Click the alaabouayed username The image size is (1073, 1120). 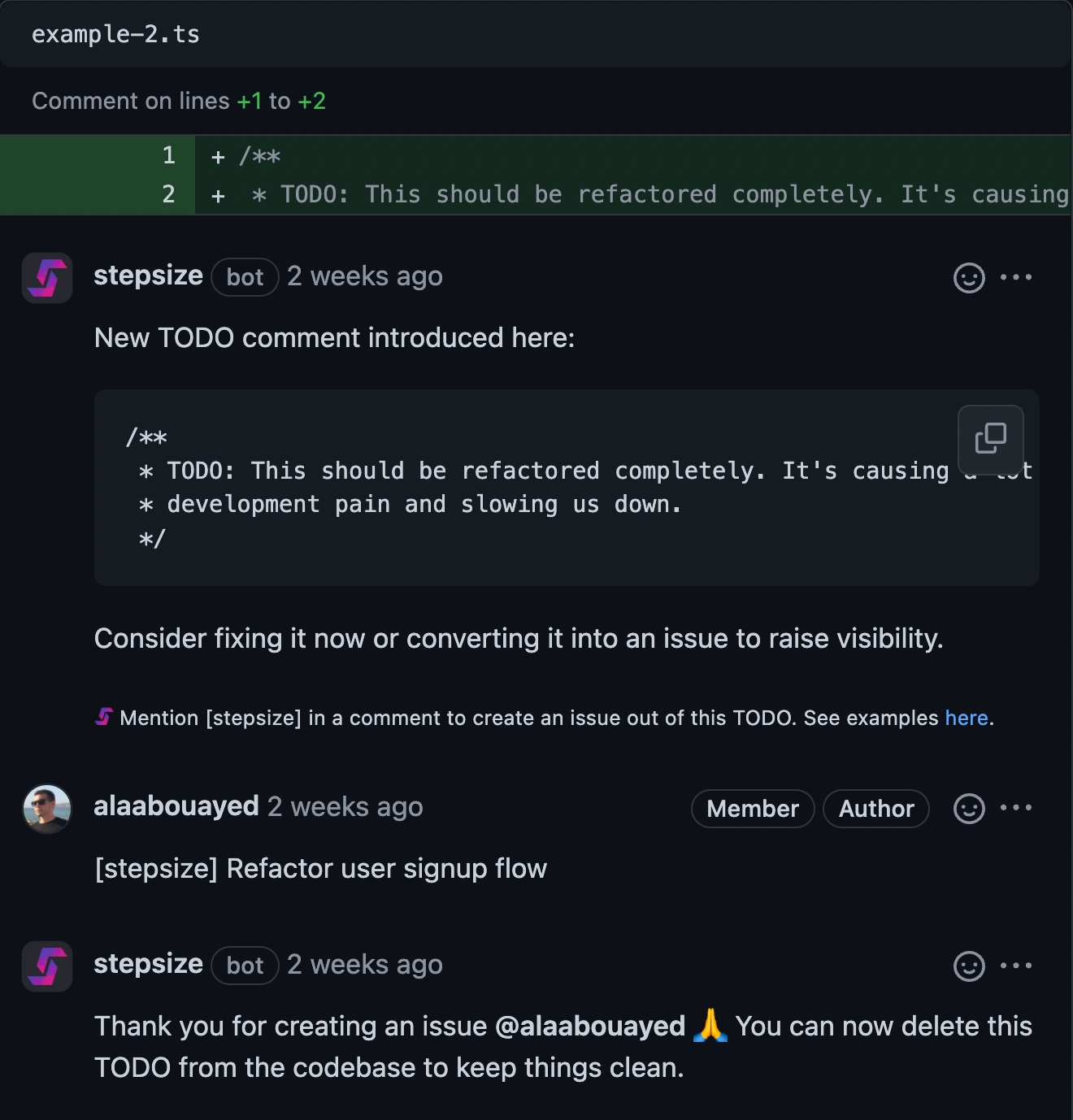(176, 806)
